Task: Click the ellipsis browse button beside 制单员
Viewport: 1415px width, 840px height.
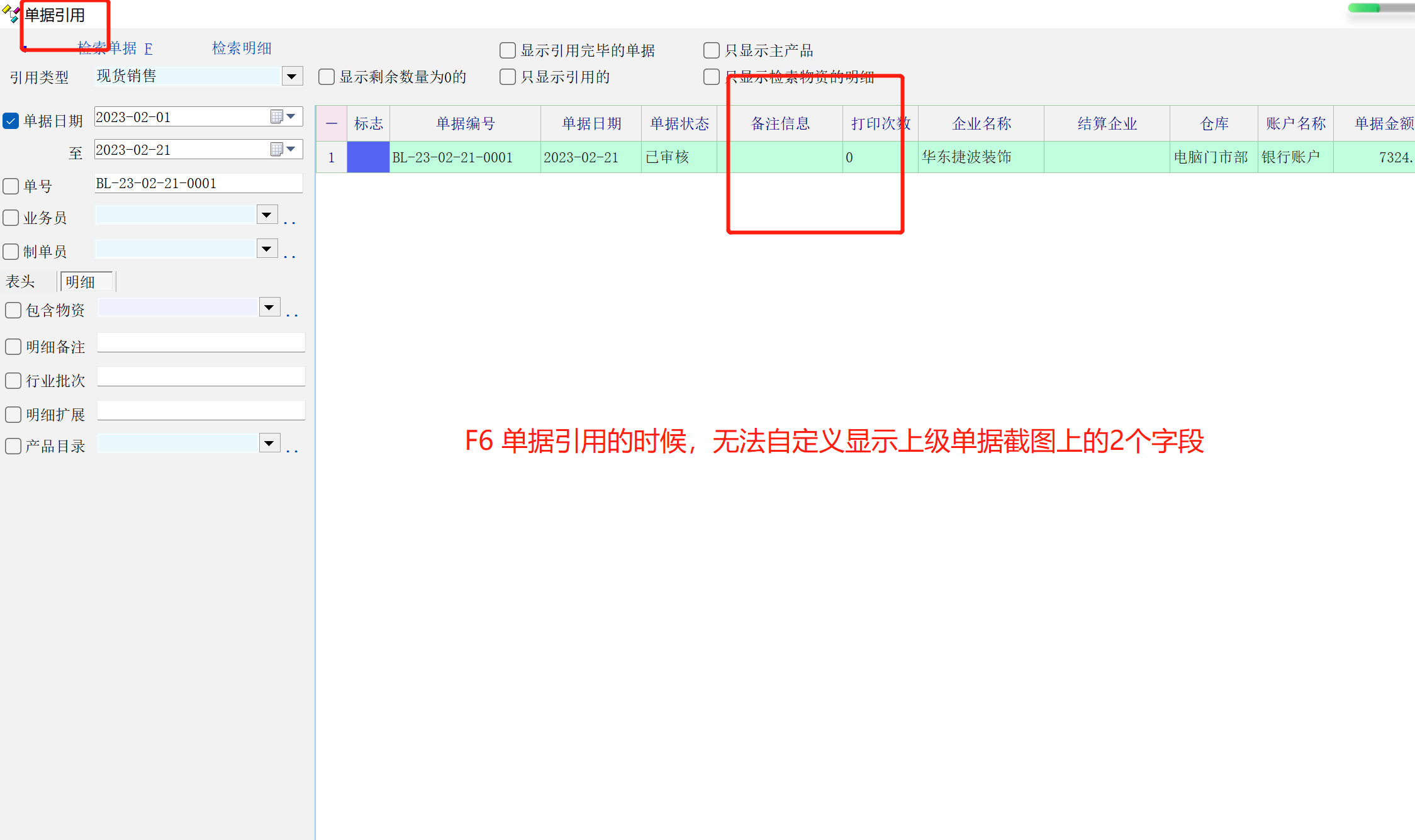Action: coord(289,255)
